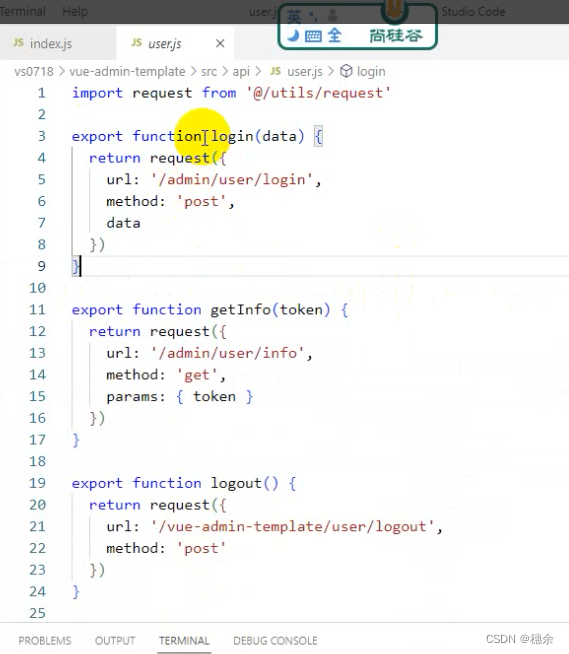The image size is (569, 654).
Task: Click line number 19 in gutter
Action: 37,483
